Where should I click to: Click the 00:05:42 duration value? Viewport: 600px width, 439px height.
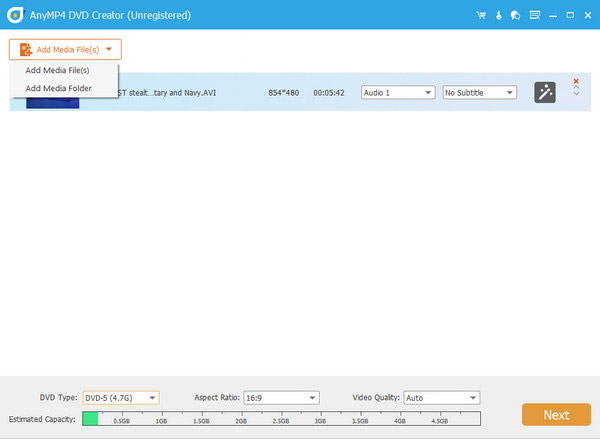coord(329,93)
